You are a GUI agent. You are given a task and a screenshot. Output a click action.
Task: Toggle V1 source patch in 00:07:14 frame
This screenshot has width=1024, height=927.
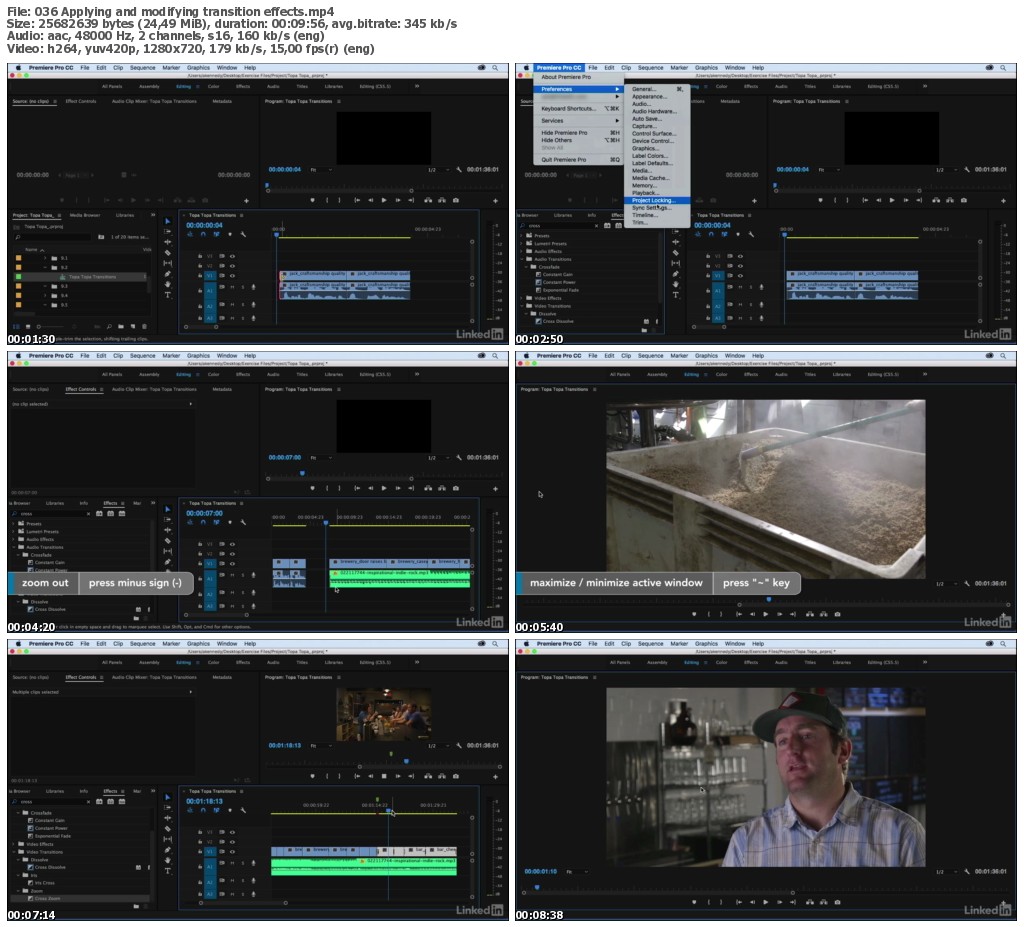point(210,851)
